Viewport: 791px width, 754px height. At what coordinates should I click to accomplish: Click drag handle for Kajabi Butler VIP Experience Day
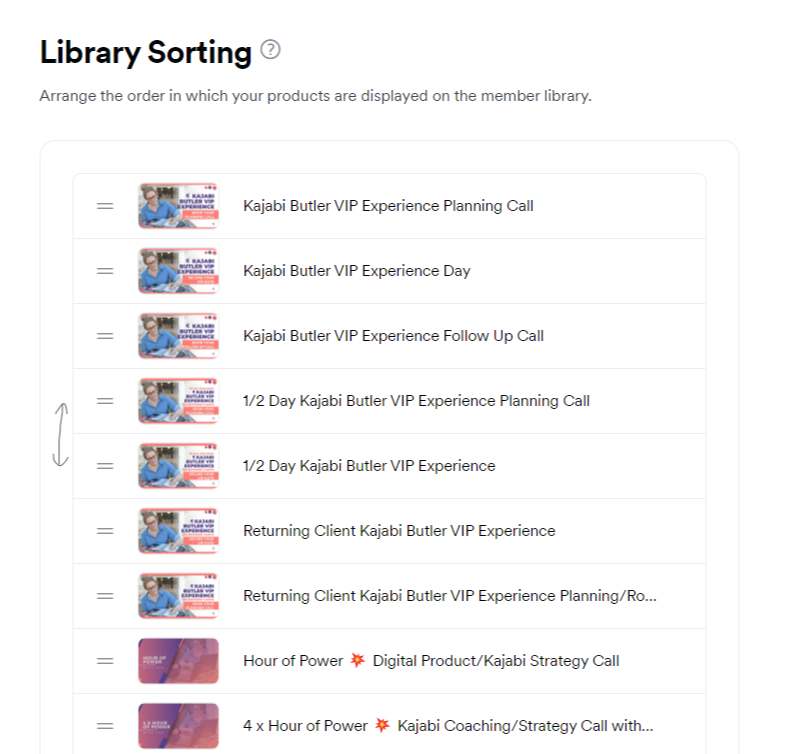coord(105,271)
